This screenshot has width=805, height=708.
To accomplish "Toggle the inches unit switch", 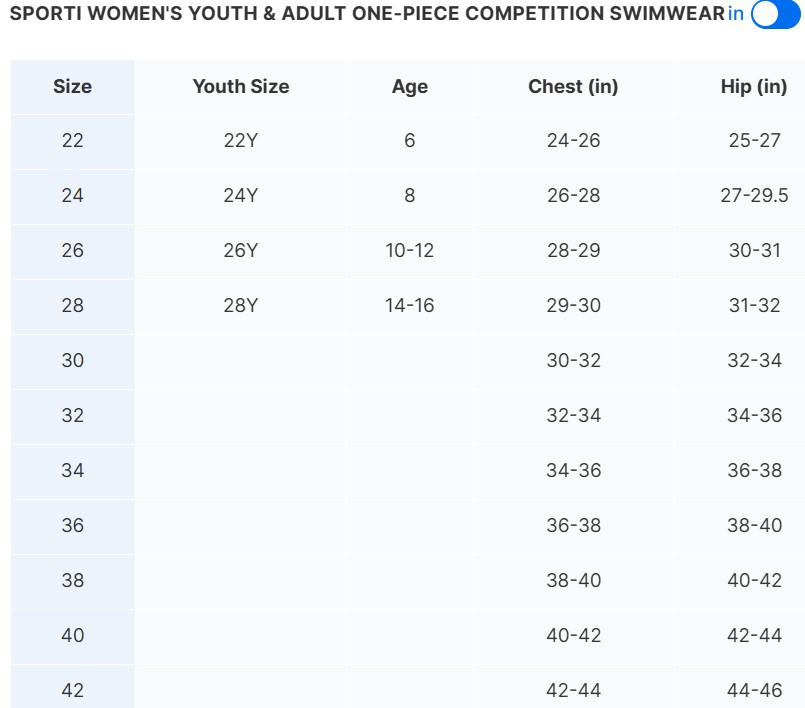I will click(x=775, y=14).
